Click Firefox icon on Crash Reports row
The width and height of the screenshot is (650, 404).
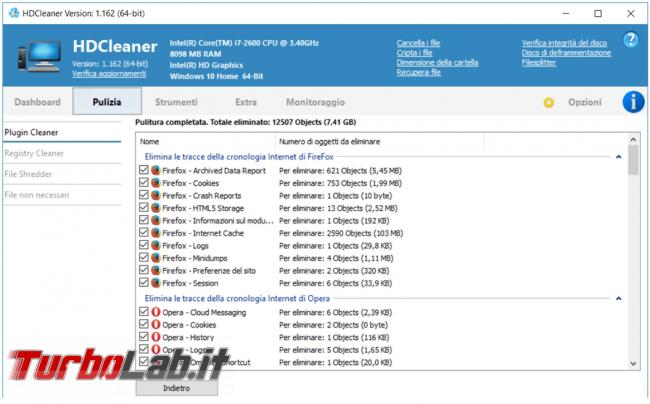pyautogui.click(x=155, y=195)
